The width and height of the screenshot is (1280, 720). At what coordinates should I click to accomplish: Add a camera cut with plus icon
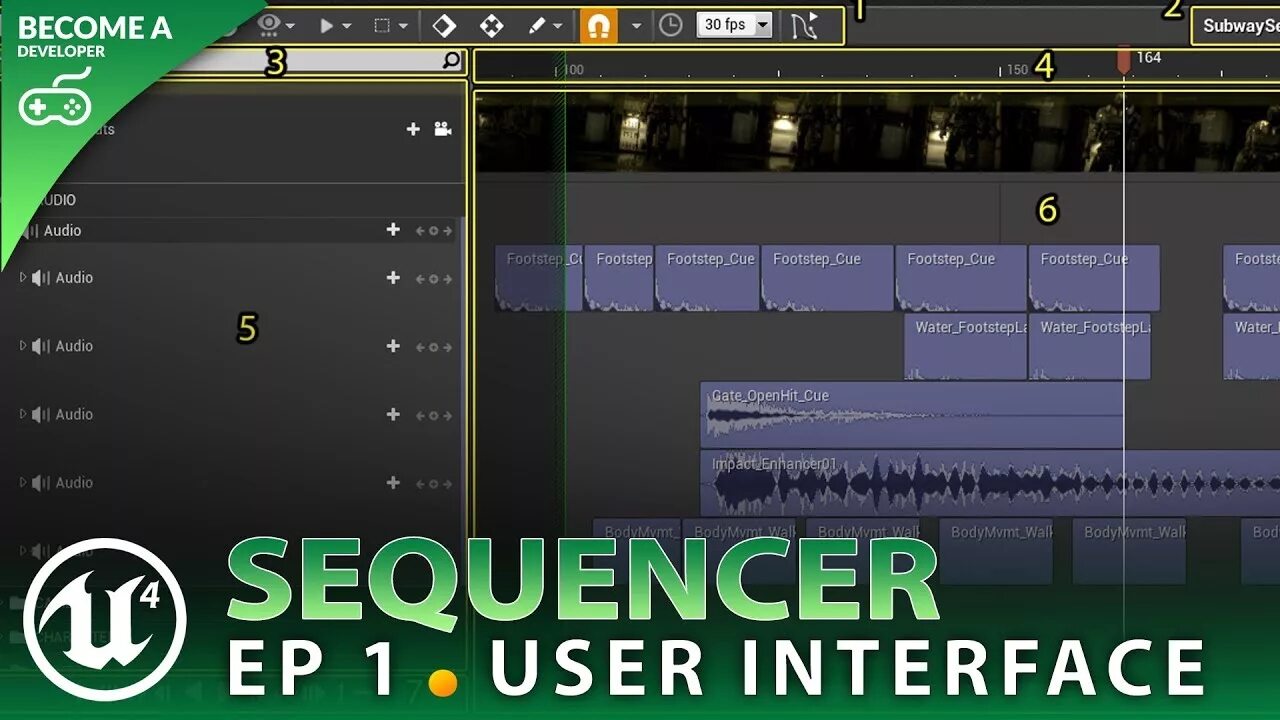(413, 129)
